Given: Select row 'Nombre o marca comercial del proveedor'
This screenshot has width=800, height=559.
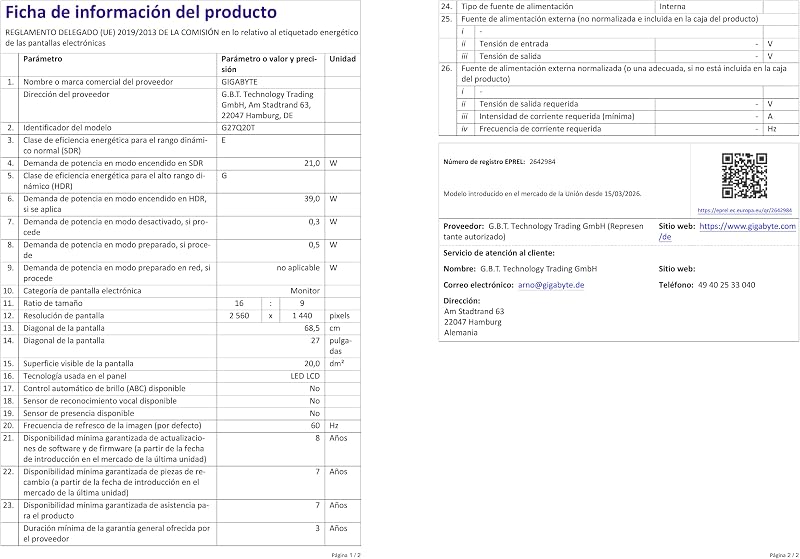Looking at the screenshot, I should coord(181,82).
